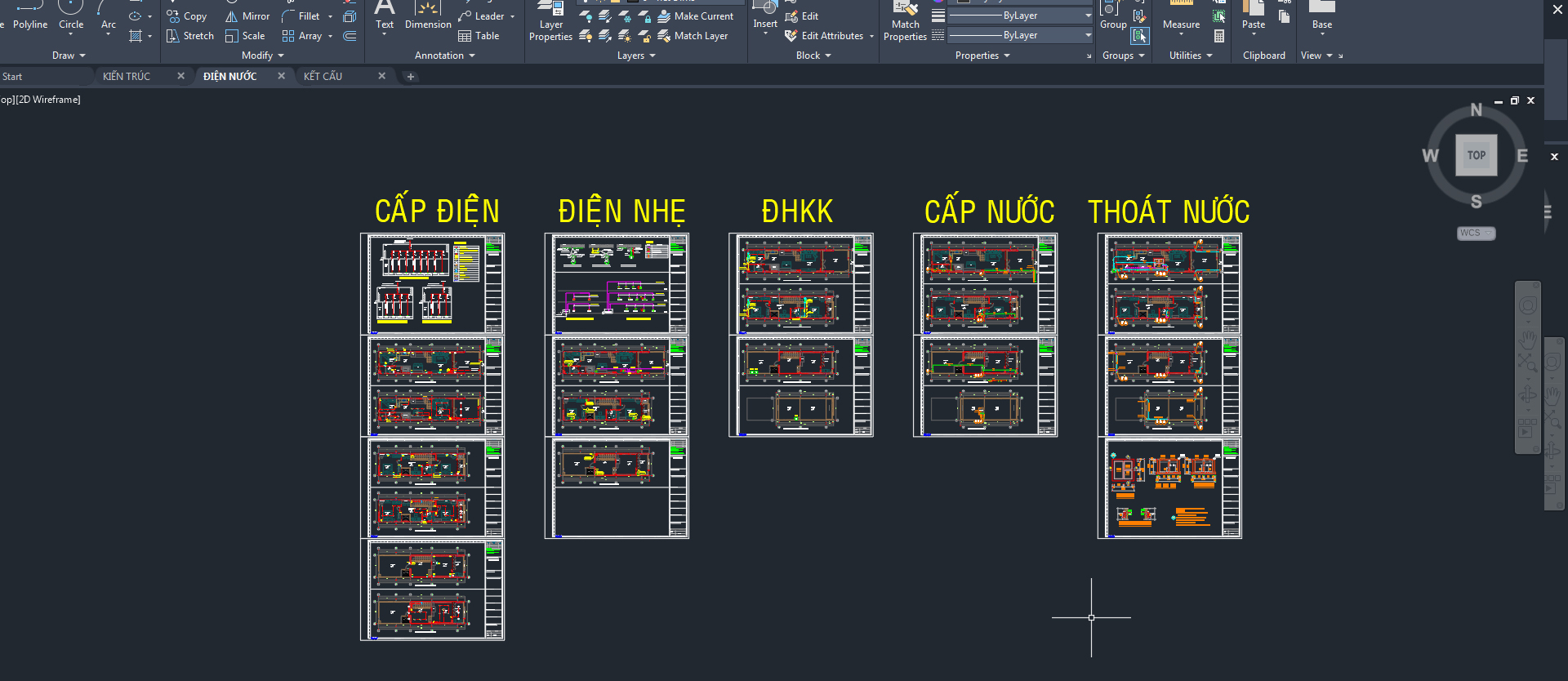Click the CẤP NƯỚC title text

[989, 211]
